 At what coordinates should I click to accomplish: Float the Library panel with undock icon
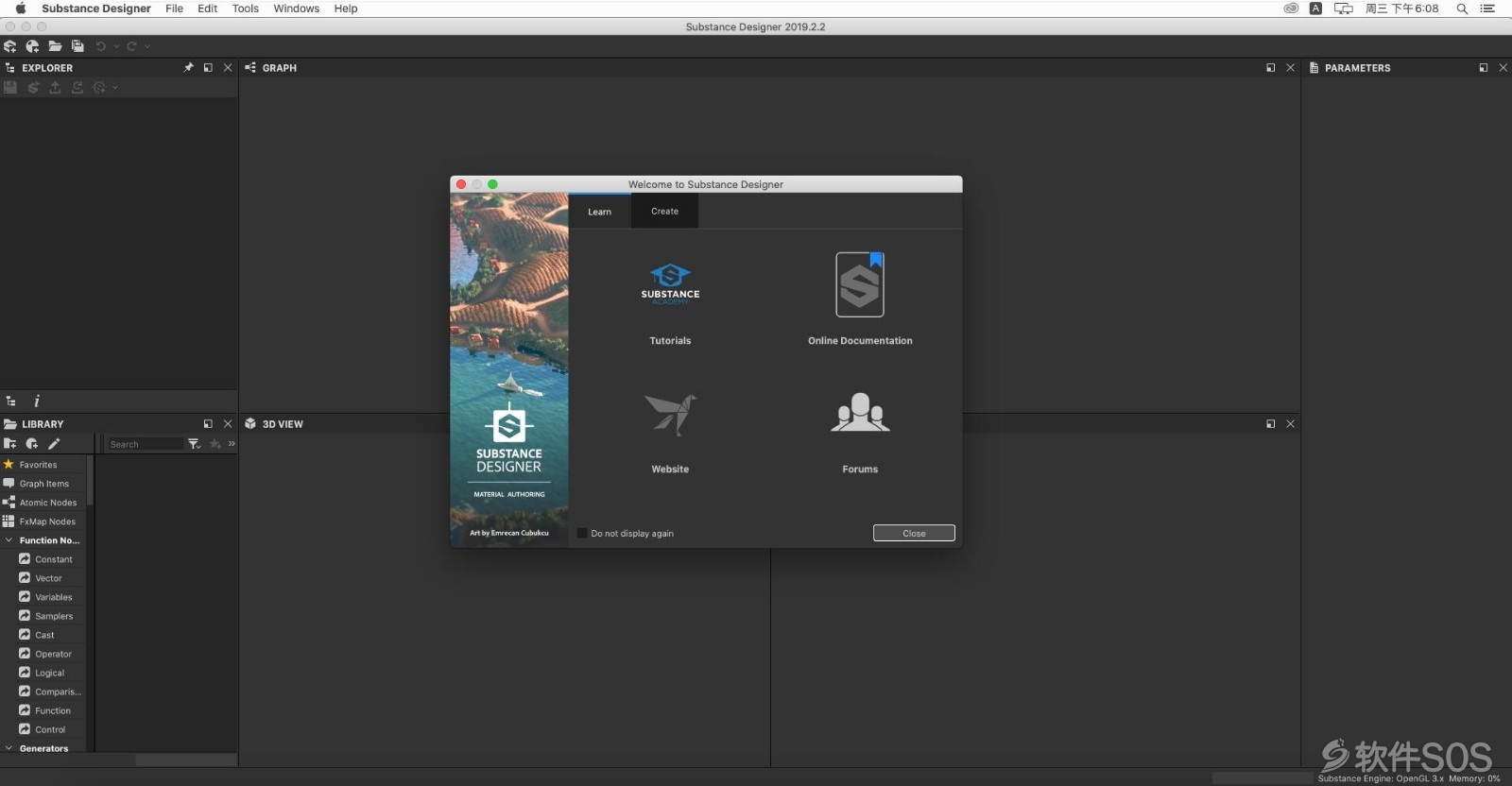[208, 424]
